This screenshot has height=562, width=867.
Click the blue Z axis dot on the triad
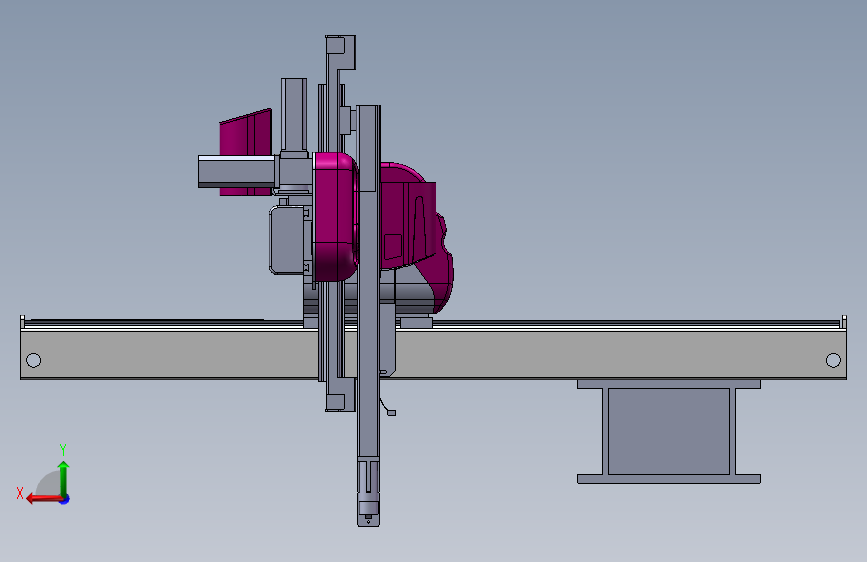65,499
